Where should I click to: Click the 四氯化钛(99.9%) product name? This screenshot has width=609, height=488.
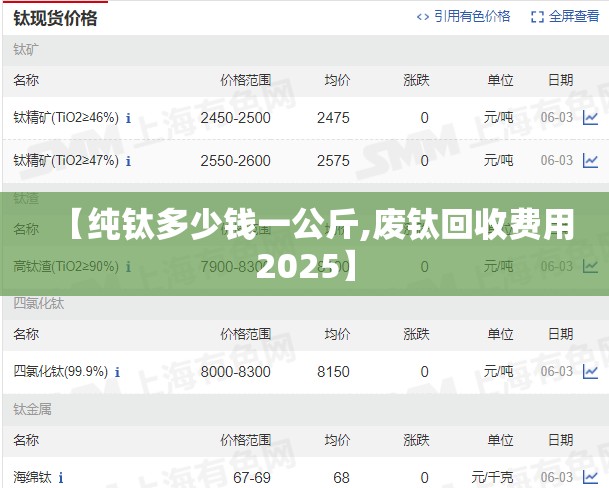pyautogui.click(x=61, y=372)
